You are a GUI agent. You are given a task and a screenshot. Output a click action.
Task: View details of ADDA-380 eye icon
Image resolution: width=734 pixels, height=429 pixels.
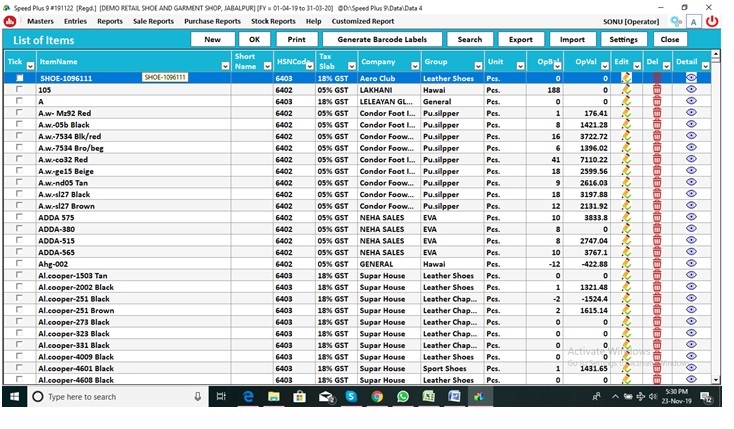coord(691,228)
